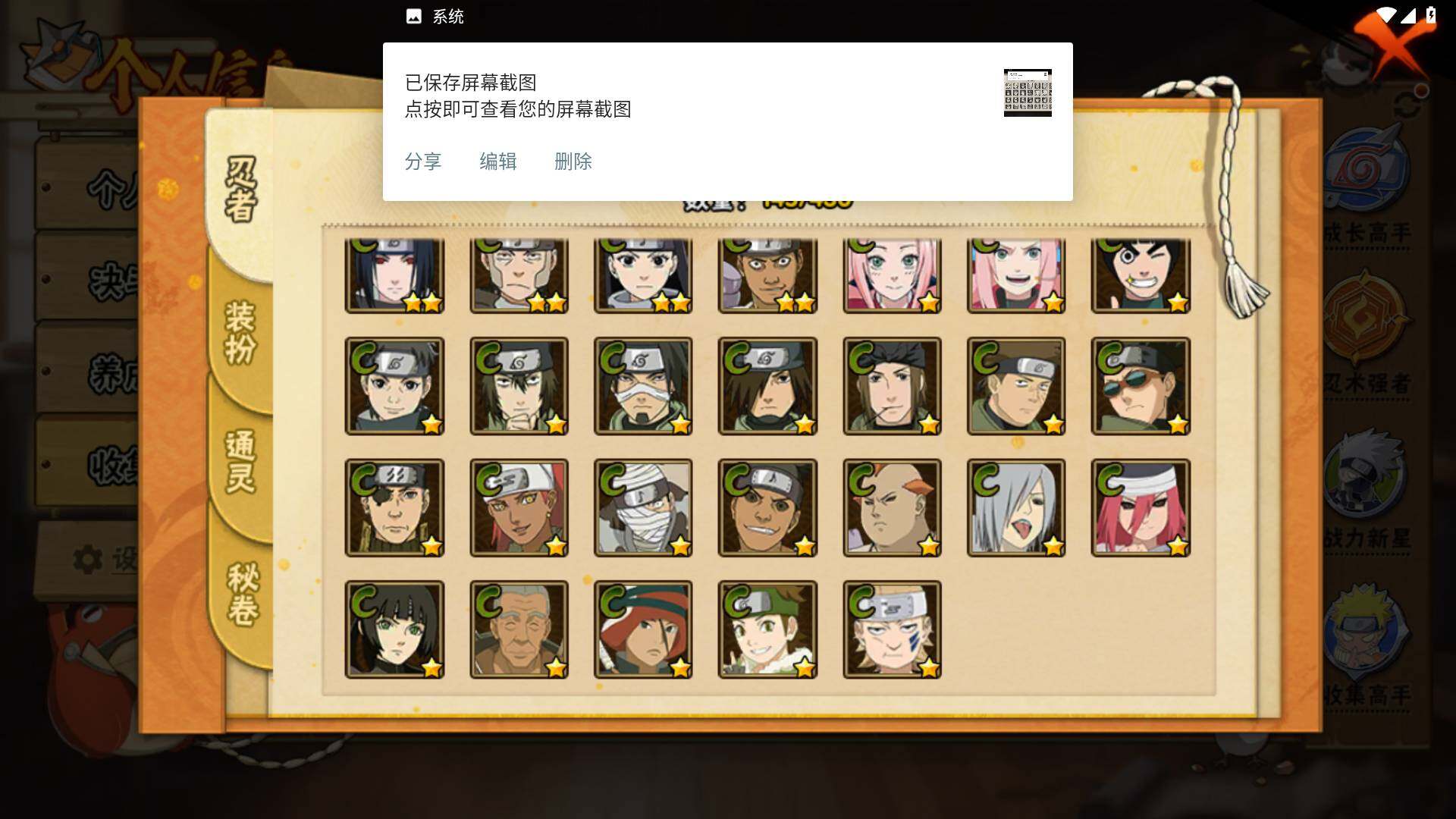Screen dimensions: 1456x819
Task: Select the red-haired white-headband girl portrait
Action: (x=1141, y=508)
